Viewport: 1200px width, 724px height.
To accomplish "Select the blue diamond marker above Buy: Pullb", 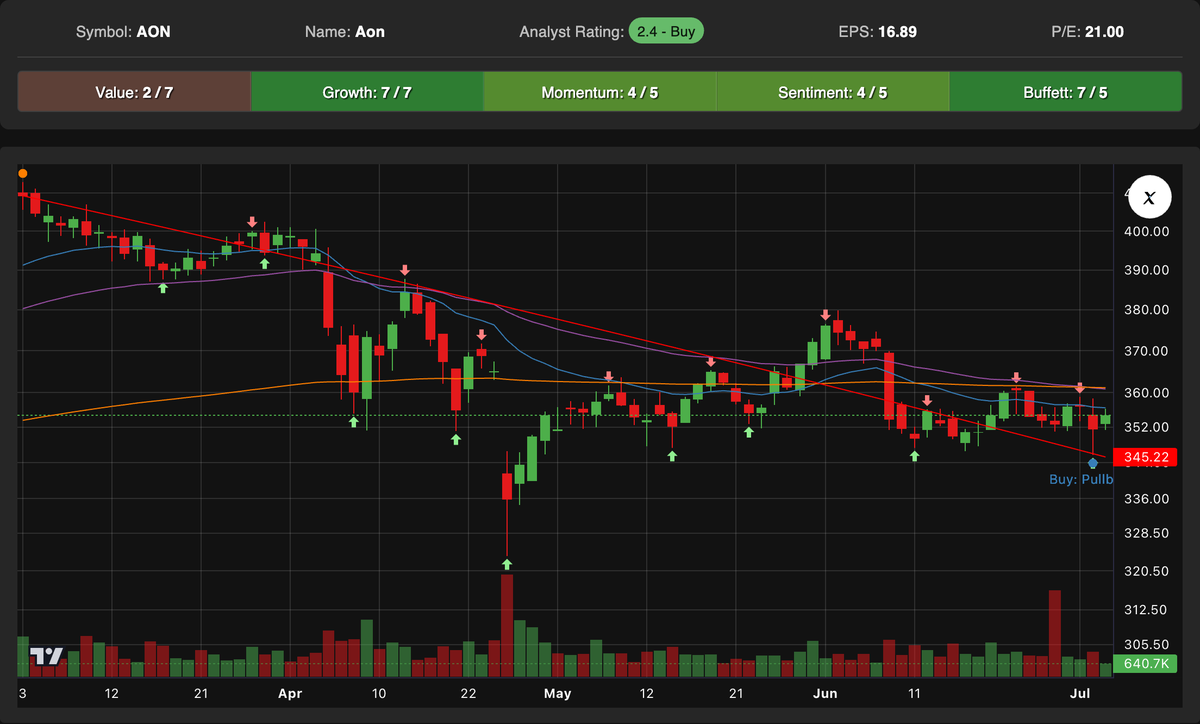I will 1093,463.
